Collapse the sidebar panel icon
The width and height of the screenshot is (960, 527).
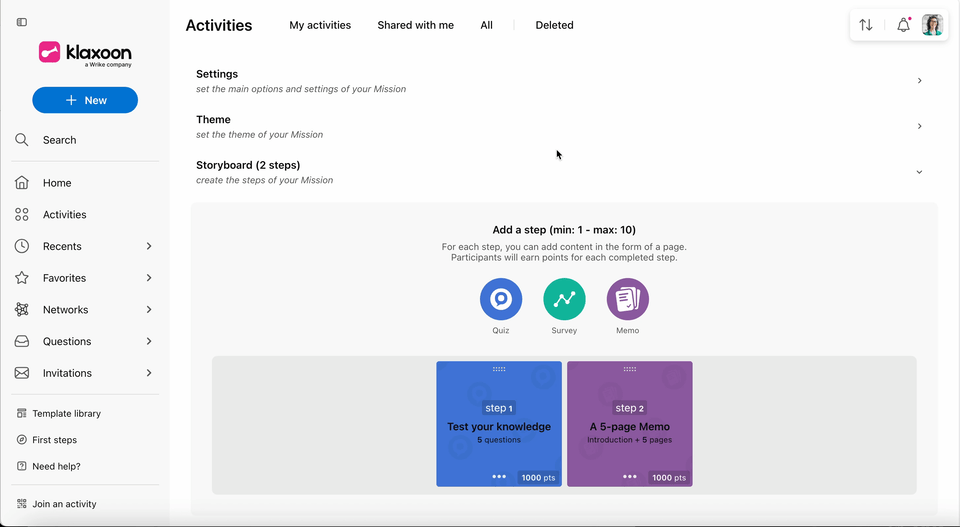click(x=22, y=22)
